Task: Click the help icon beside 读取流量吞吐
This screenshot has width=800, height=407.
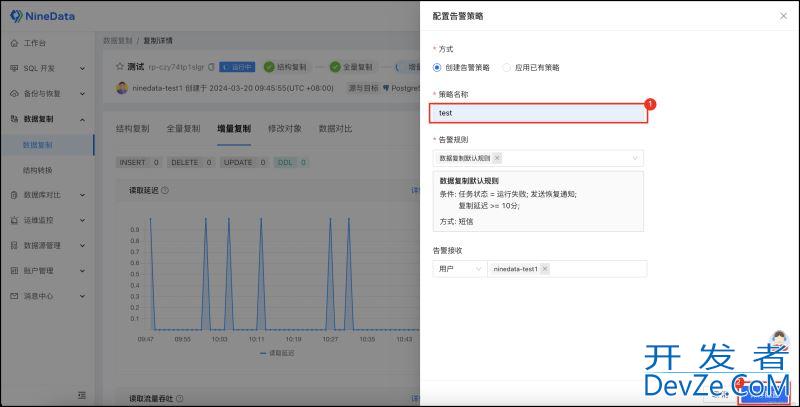Action: pyautogui.click(x=180, y=398)
